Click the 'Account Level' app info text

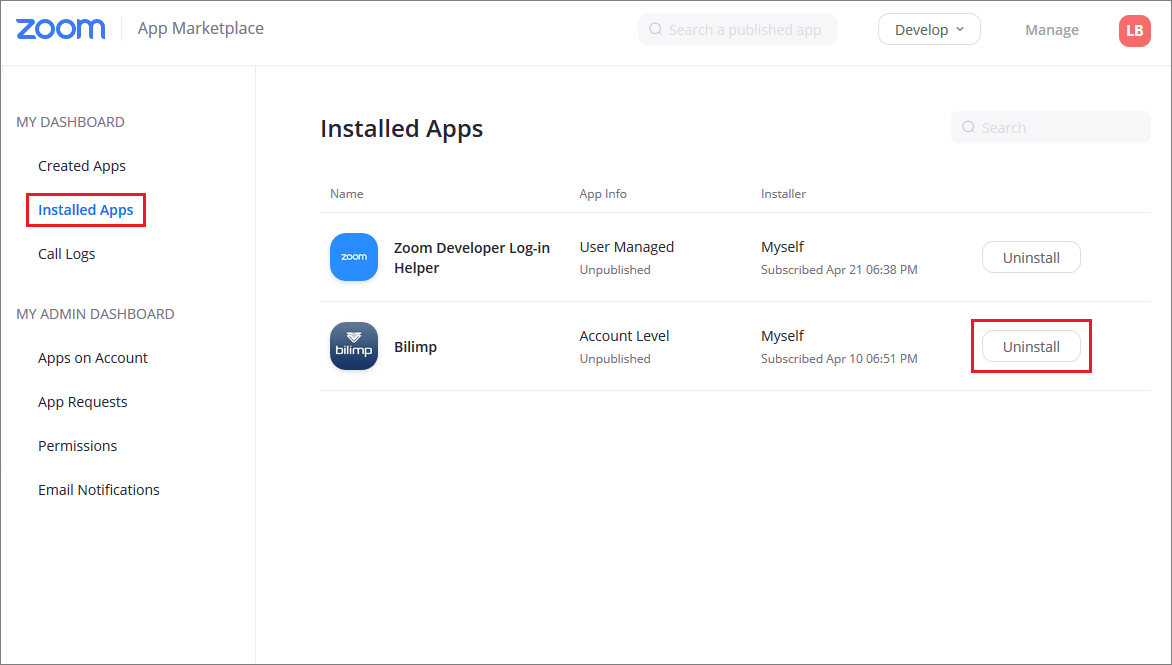(624, 336)
